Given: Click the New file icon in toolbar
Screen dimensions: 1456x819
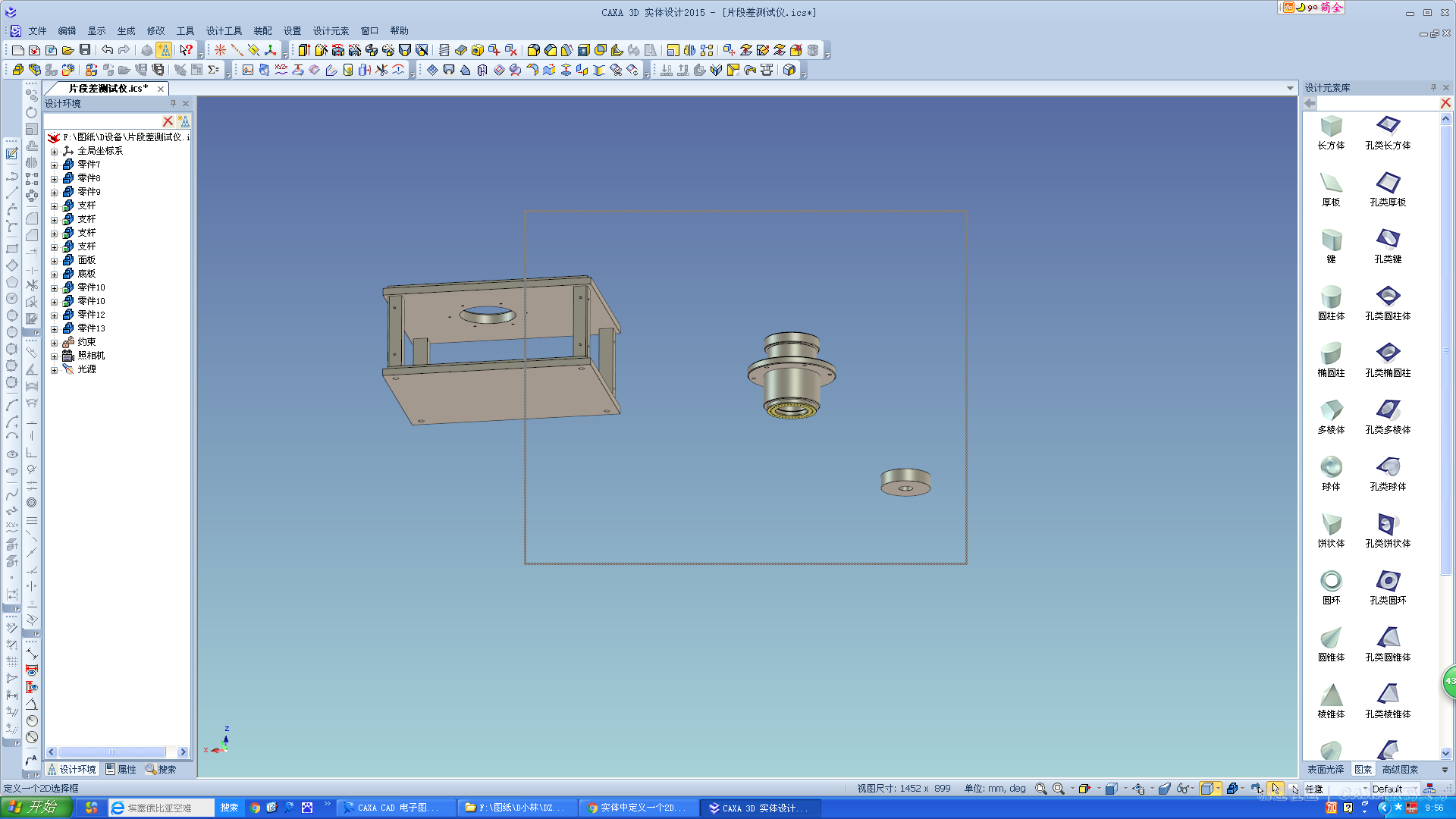Looking at the screenshot, I should (17, 50).
